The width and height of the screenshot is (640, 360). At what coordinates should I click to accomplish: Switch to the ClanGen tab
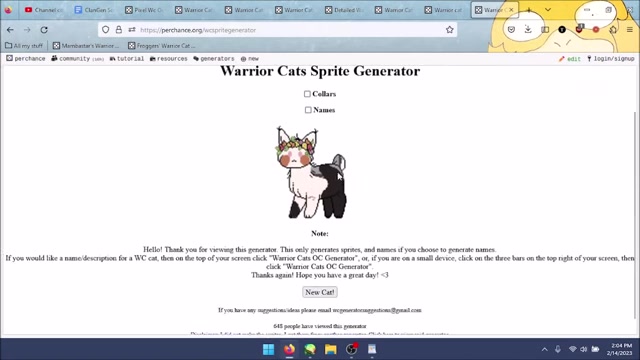click(x=93, y=10)
